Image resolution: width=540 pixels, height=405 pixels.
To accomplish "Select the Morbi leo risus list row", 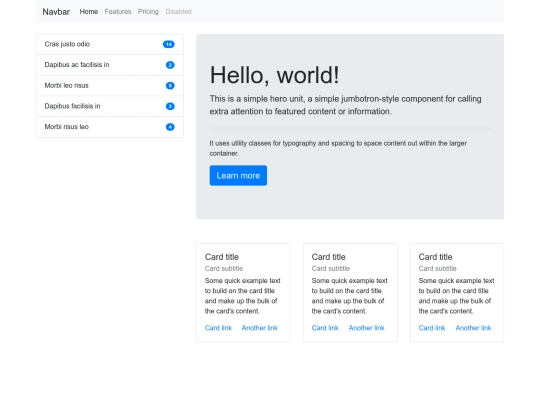I will tap(110, 85).
